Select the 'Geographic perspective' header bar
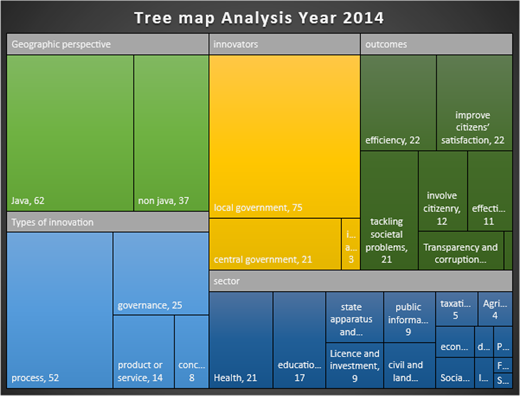 click(108, 44)
